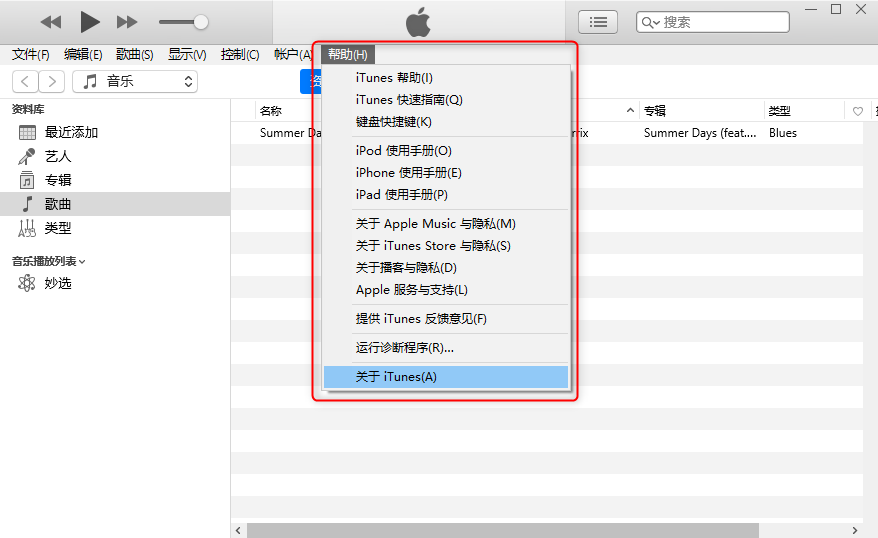Click the Summer Days (feat.... album cell
Image resolution: width=878 pixels, height=538 pixels.
[x=700, y=133]
